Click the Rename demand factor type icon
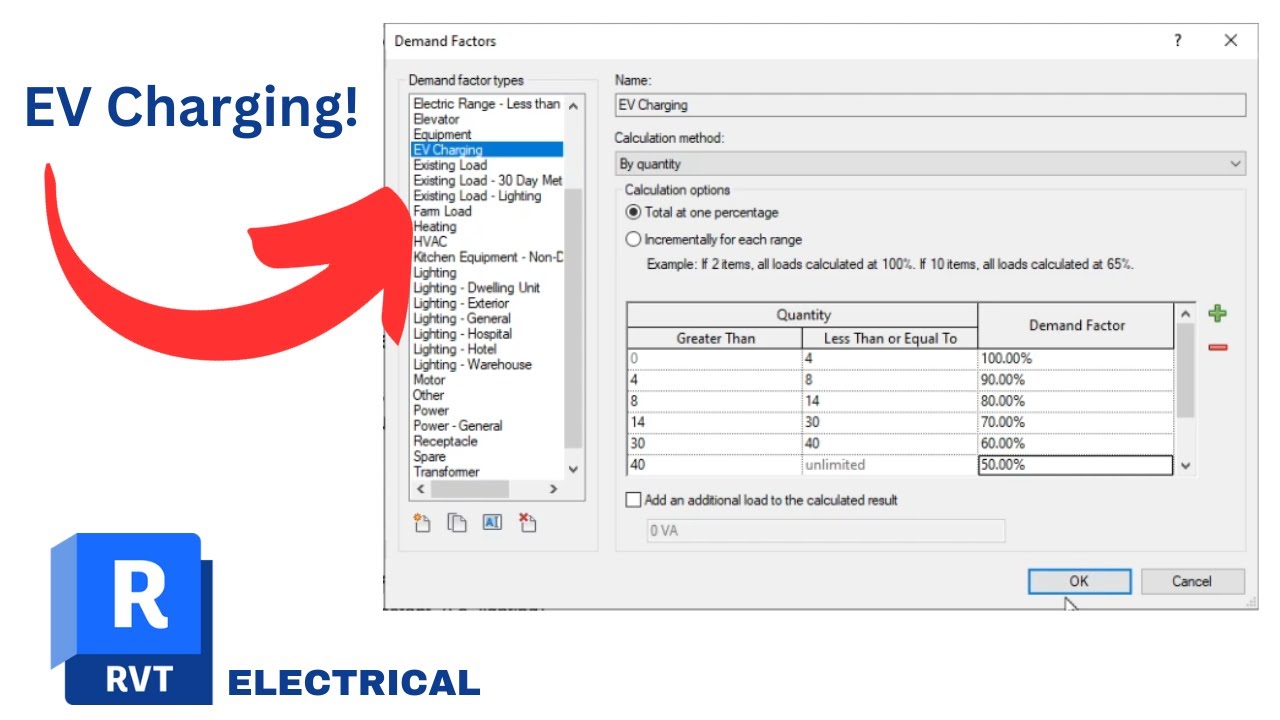Image resolution: width=1280 pixels, height=720 pixels. 492,522
